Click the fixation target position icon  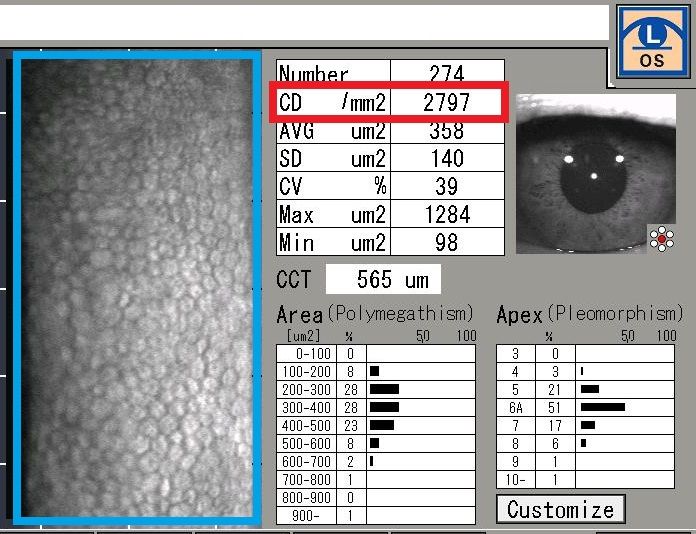[x=661, y=239]
